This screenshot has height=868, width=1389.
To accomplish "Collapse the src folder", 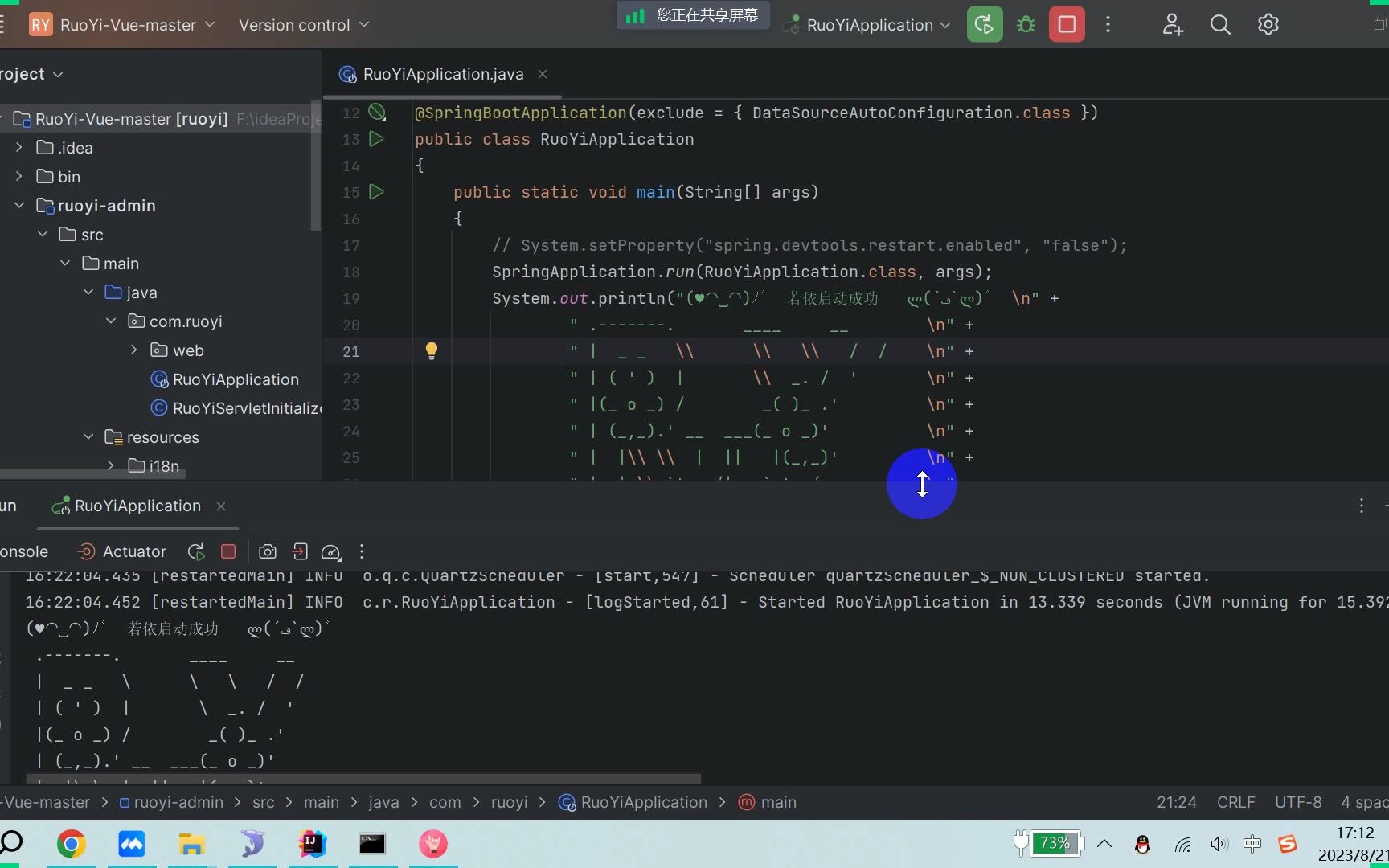I will [43, 234].
